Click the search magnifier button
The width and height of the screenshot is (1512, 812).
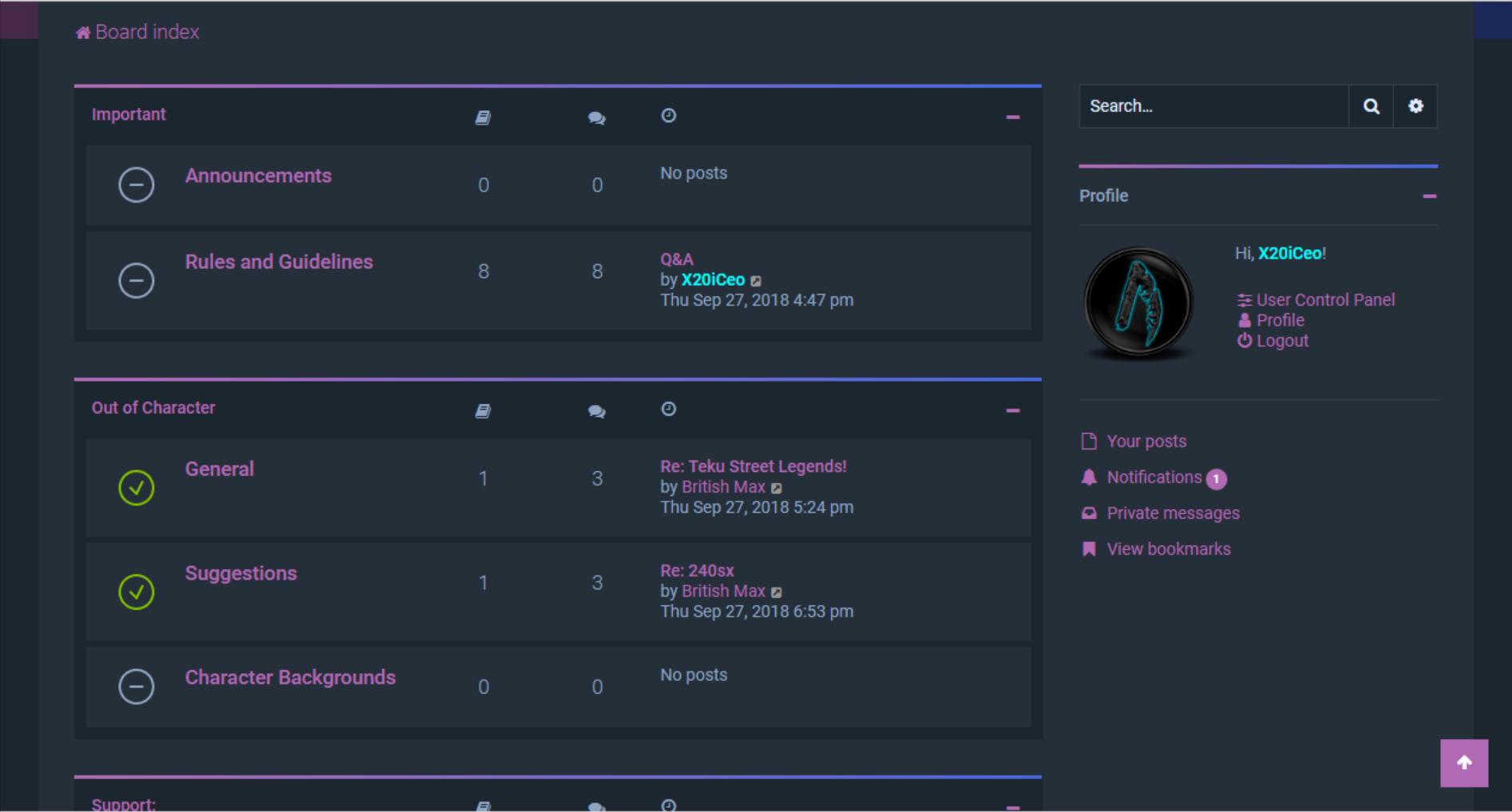click(x=1371, y=106)
